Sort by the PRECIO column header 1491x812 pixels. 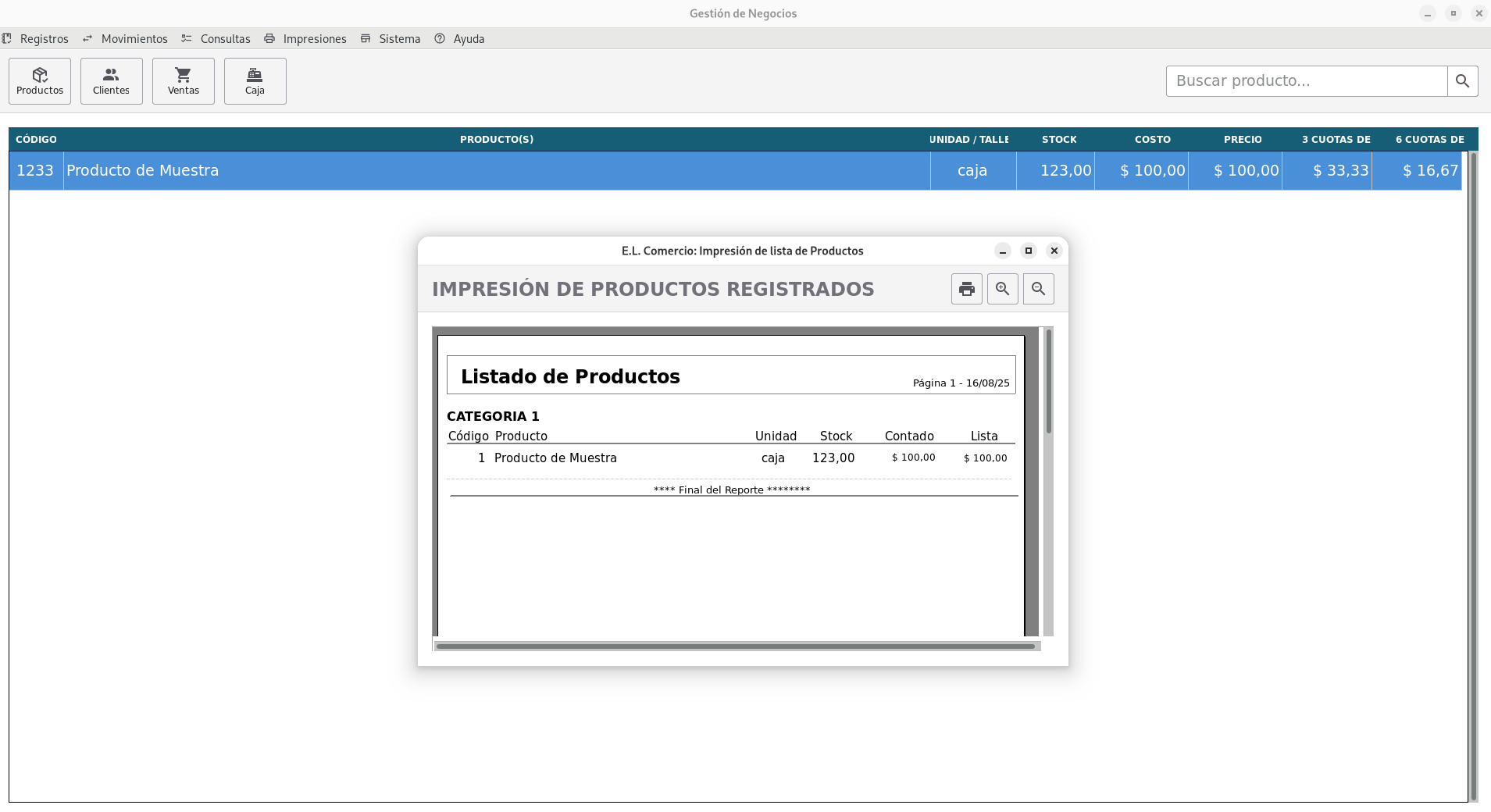click(x=1242, y=140)
